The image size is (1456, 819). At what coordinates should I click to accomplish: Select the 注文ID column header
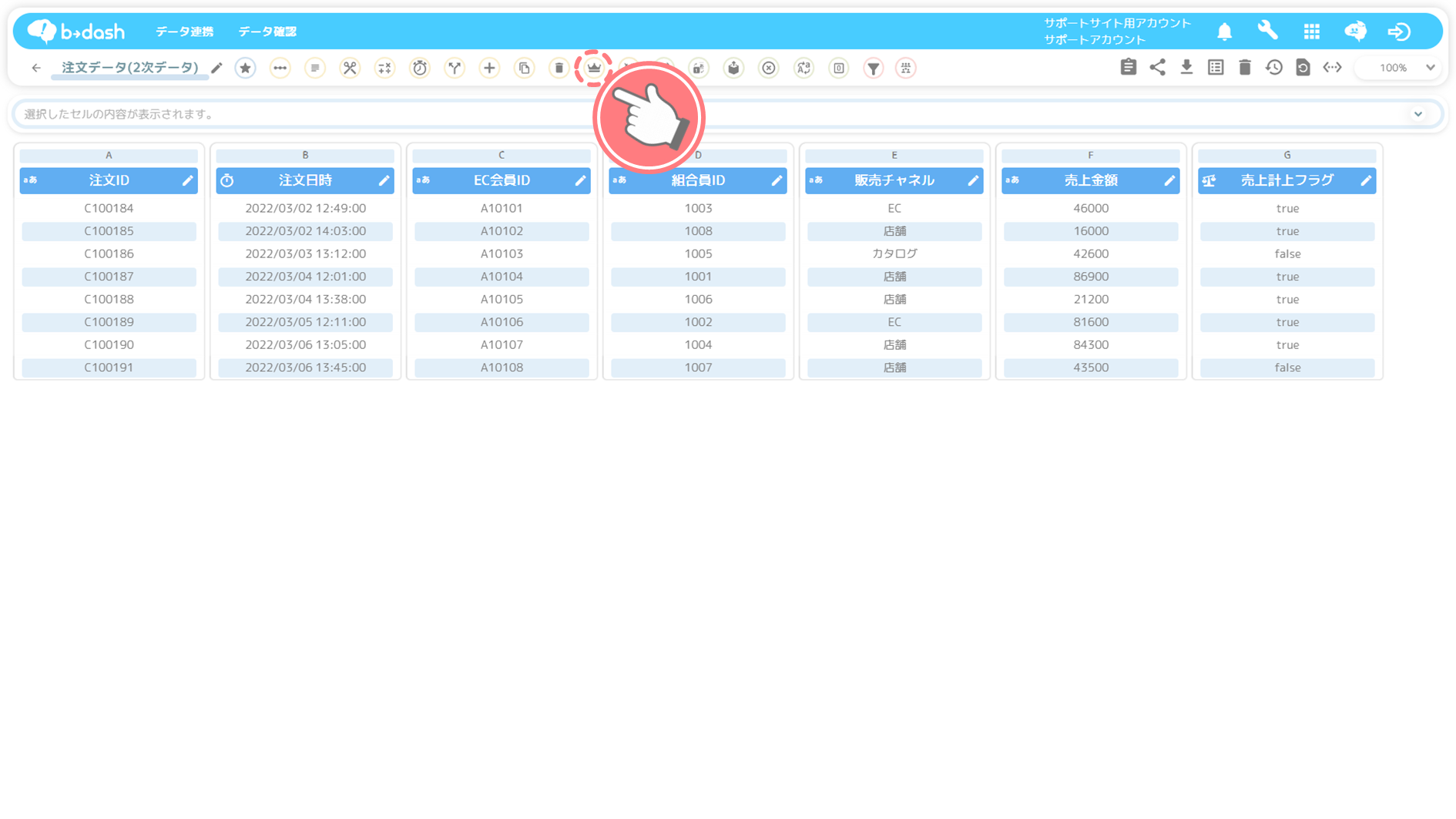109,180
